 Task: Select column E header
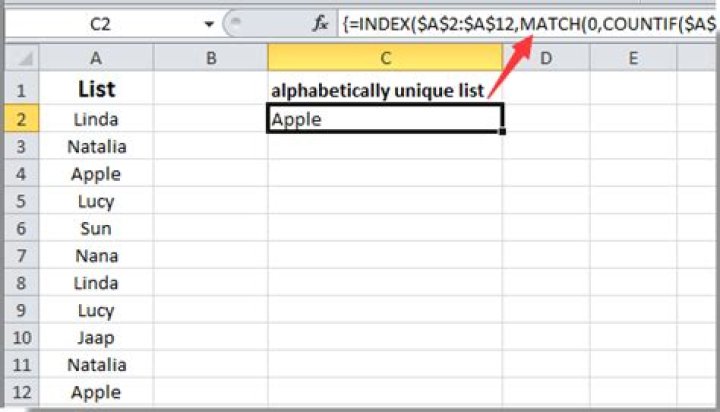point(633,60)
